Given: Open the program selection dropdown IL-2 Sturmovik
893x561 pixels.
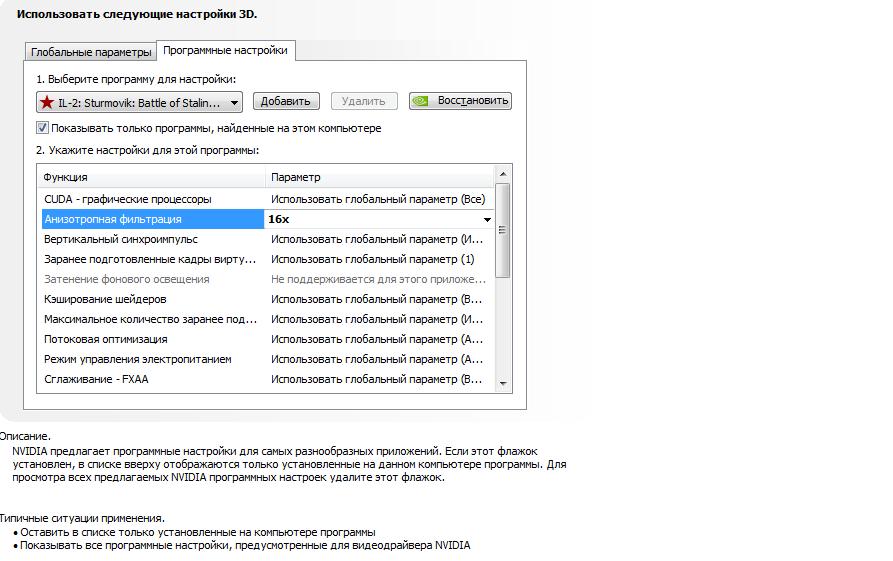Looking at the screenshot, I should click(140, 103).
